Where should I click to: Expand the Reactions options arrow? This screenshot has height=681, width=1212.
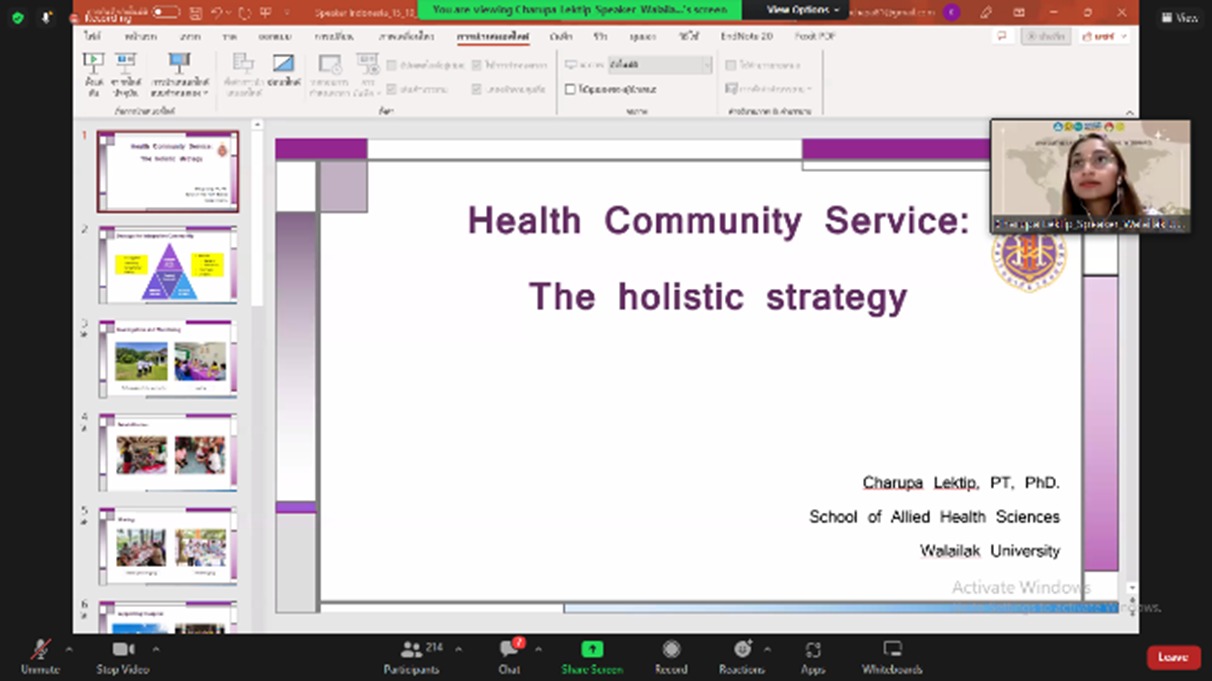point(767,649)
